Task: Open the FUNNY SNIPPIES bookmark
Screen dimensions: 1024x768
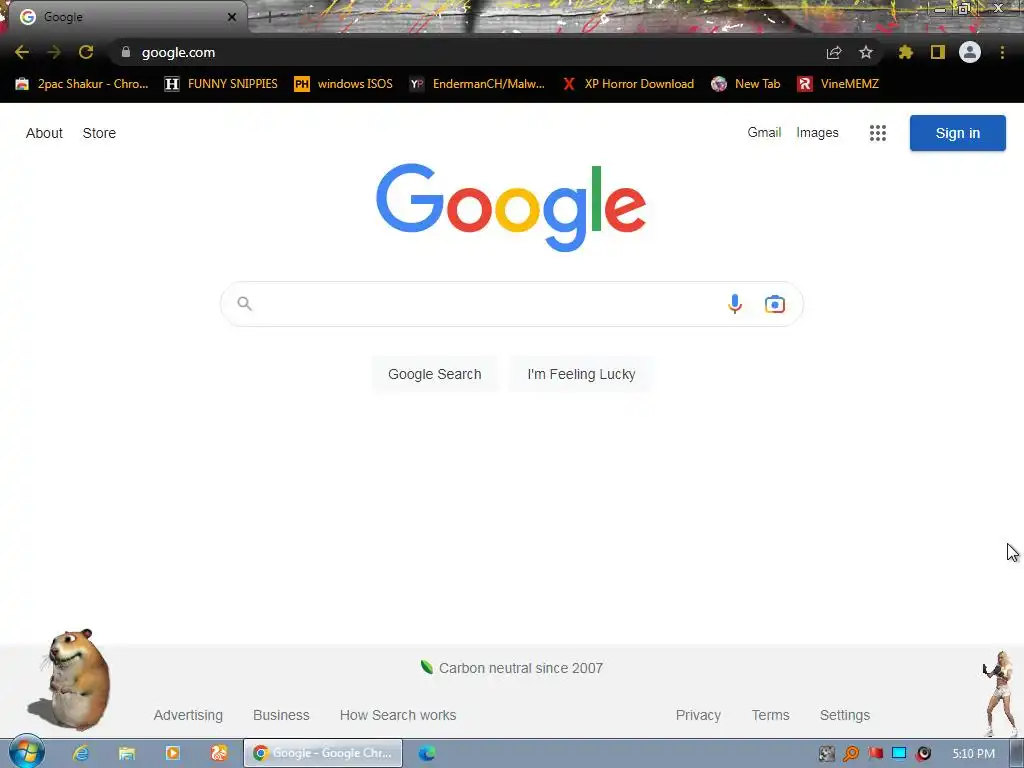Action: 221,84
